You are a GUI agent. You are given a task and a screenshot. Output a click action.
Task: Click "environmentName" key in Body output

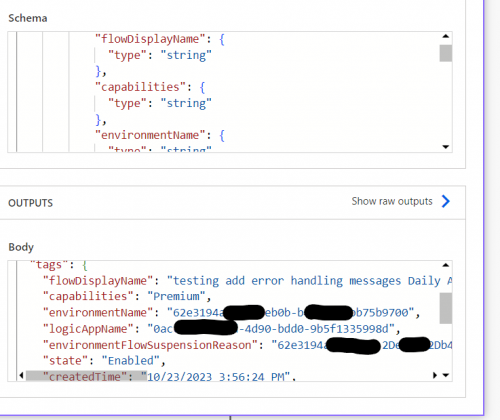98,313
